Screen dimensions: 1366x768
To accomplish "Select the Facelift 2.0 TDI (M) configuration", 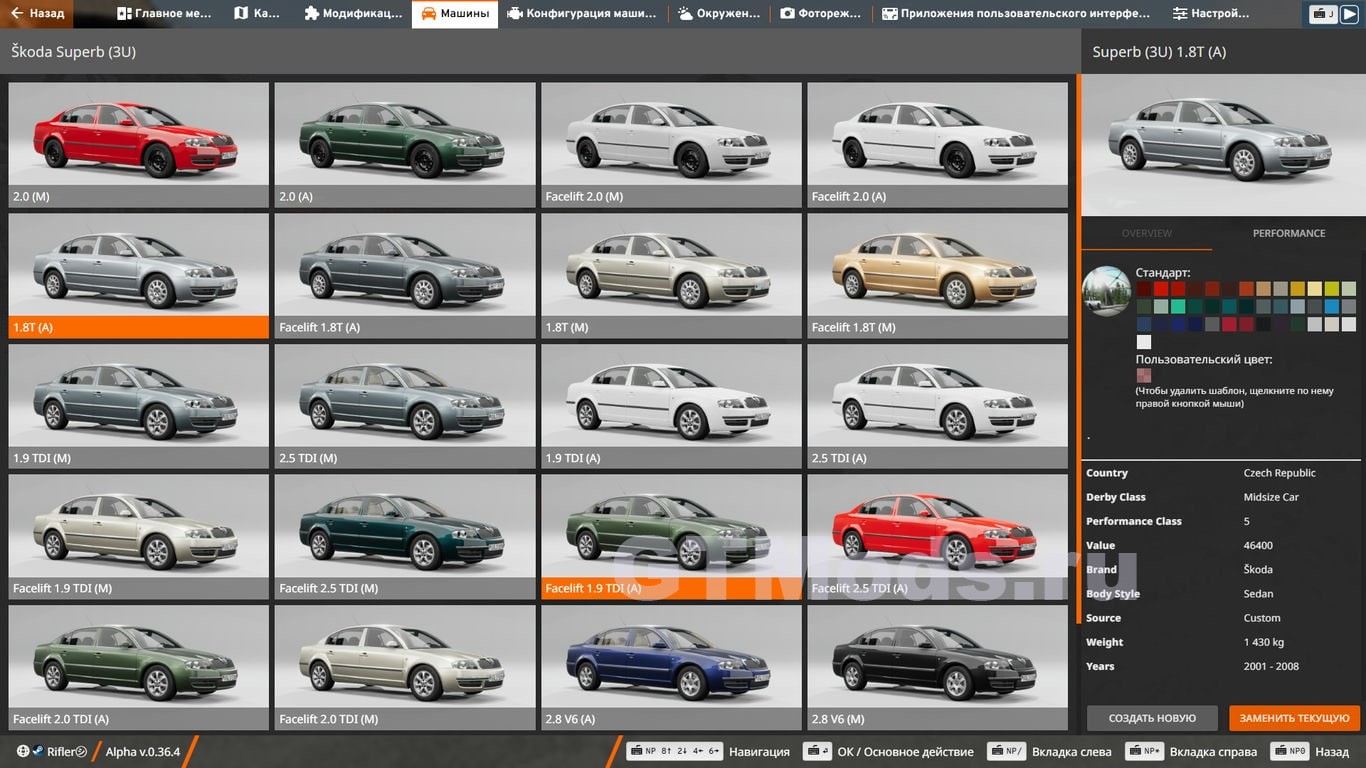I will 405,667.
